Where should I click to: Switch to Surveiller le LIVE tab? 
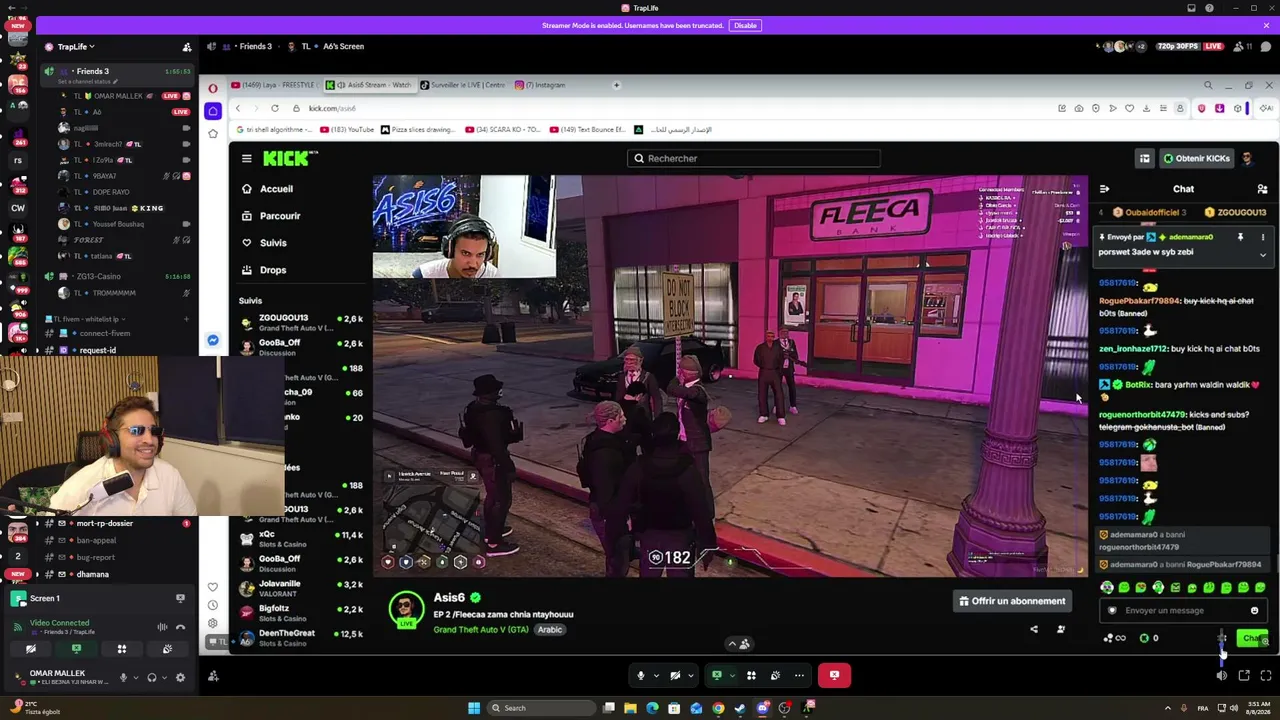click(463, 85)
